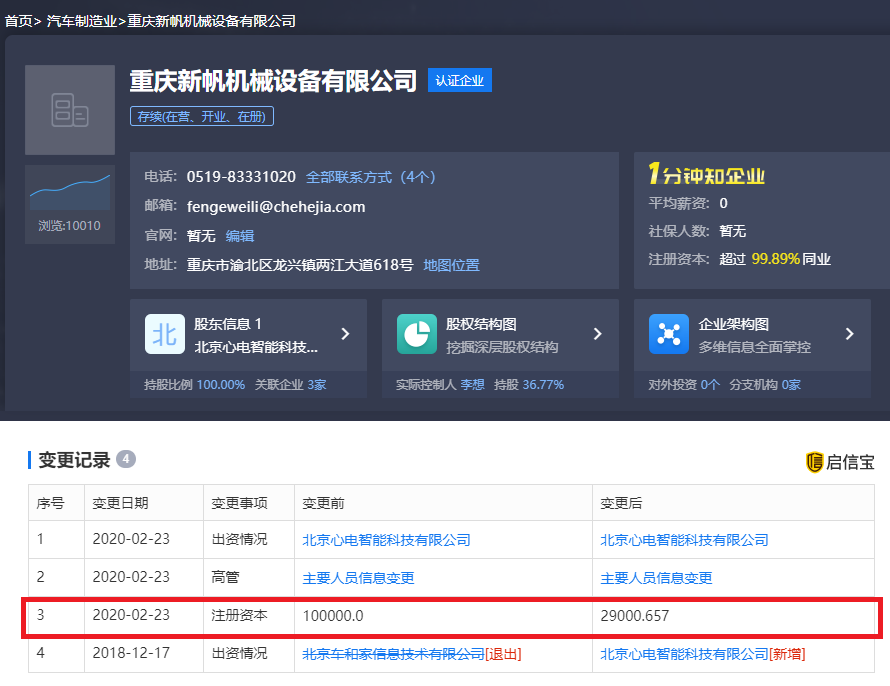Click the 股权结构图 pie chart icon
The height and width of the screenshot is (686, 890).
click(418, 332)
